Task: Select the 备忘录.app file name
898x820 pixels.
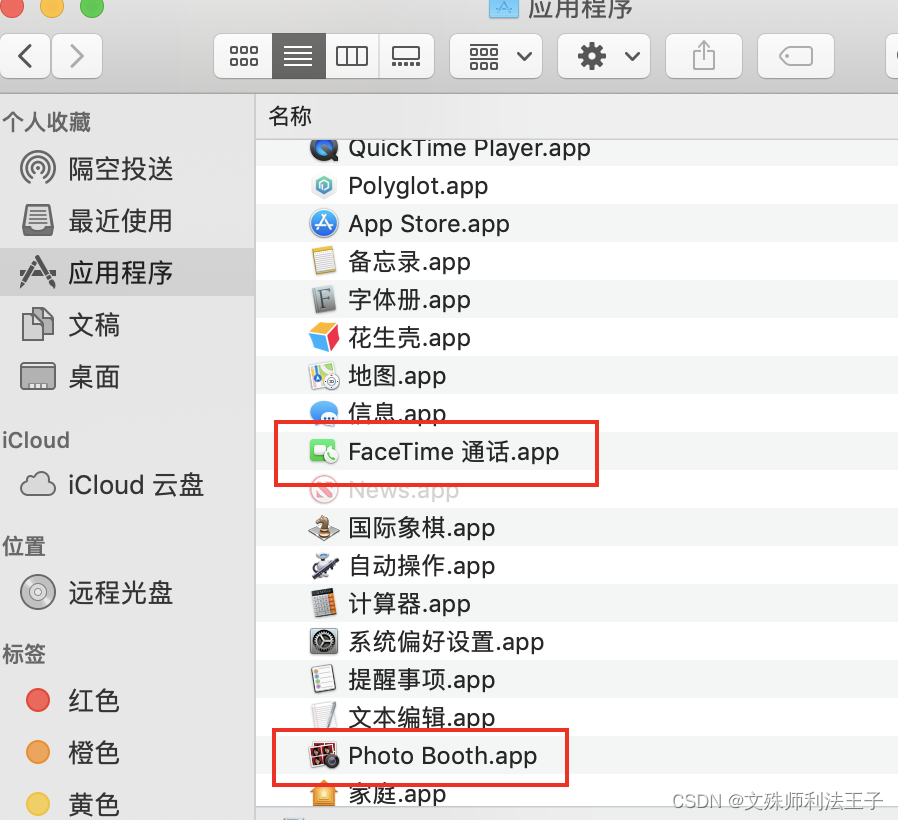Action: 409,262
